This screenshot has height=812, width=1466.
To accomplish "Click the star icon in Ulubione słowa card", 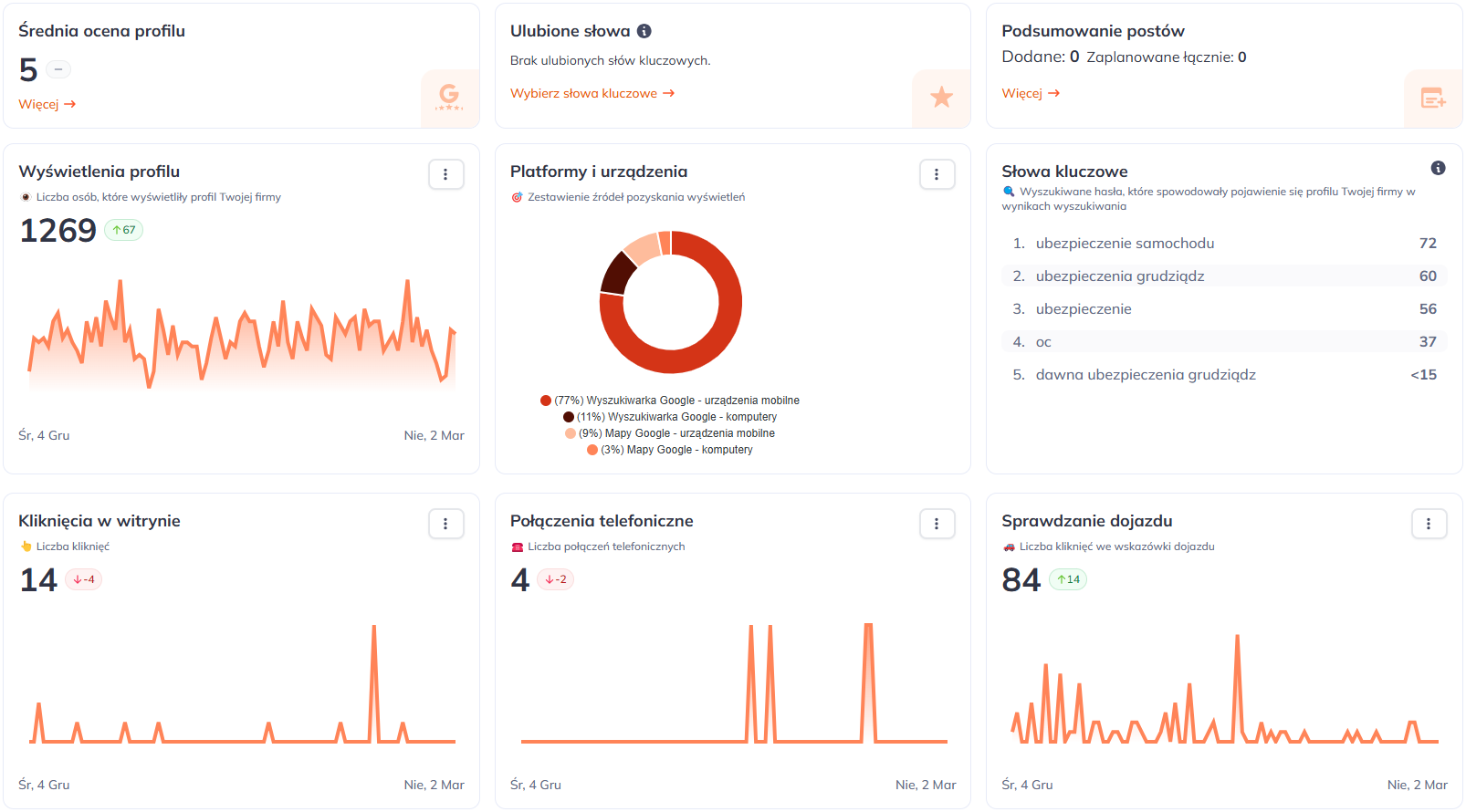I will point(941,97).
